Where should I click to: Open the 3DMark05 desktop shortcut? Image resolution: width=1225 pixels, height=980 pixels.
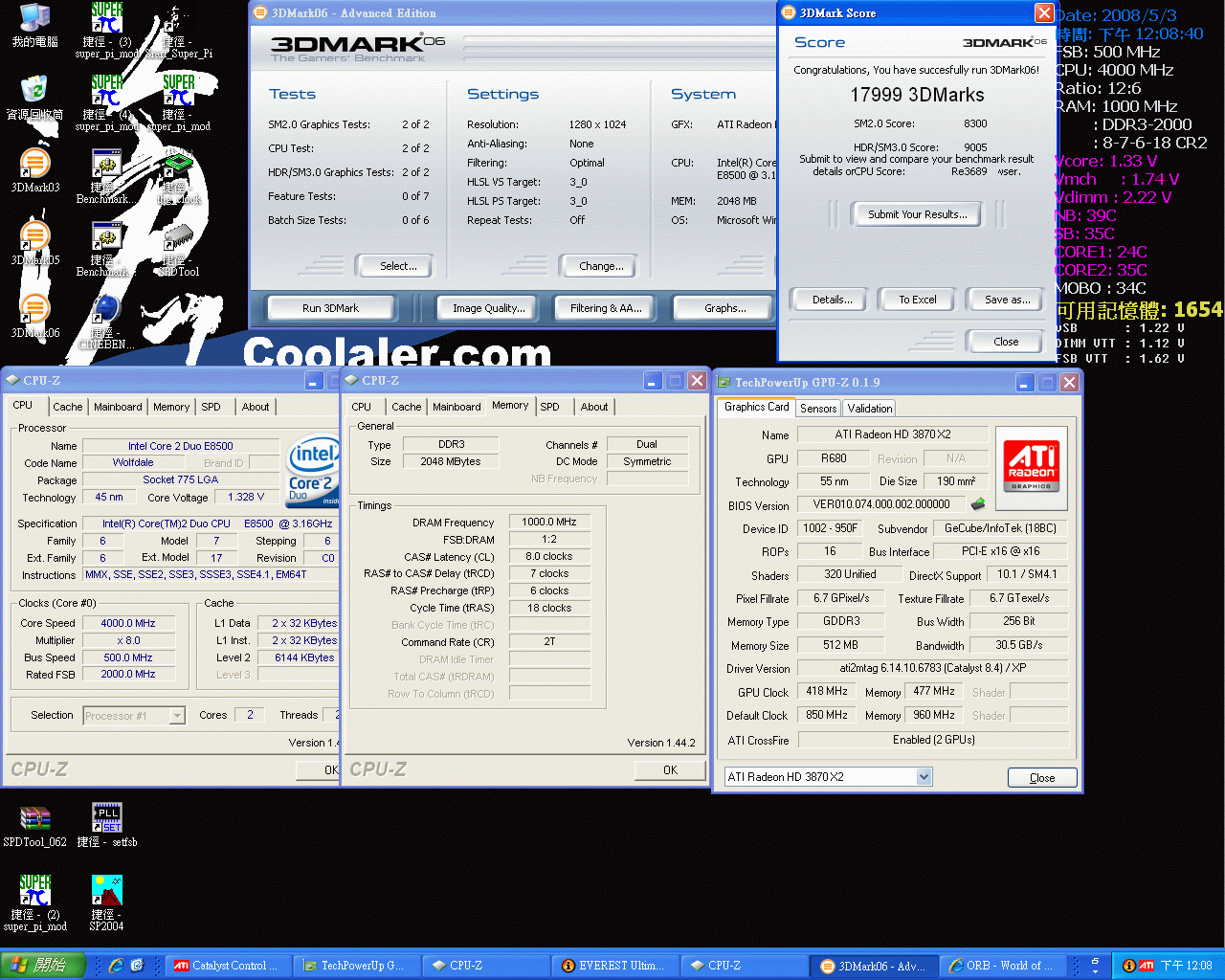(x=34, y=238)
